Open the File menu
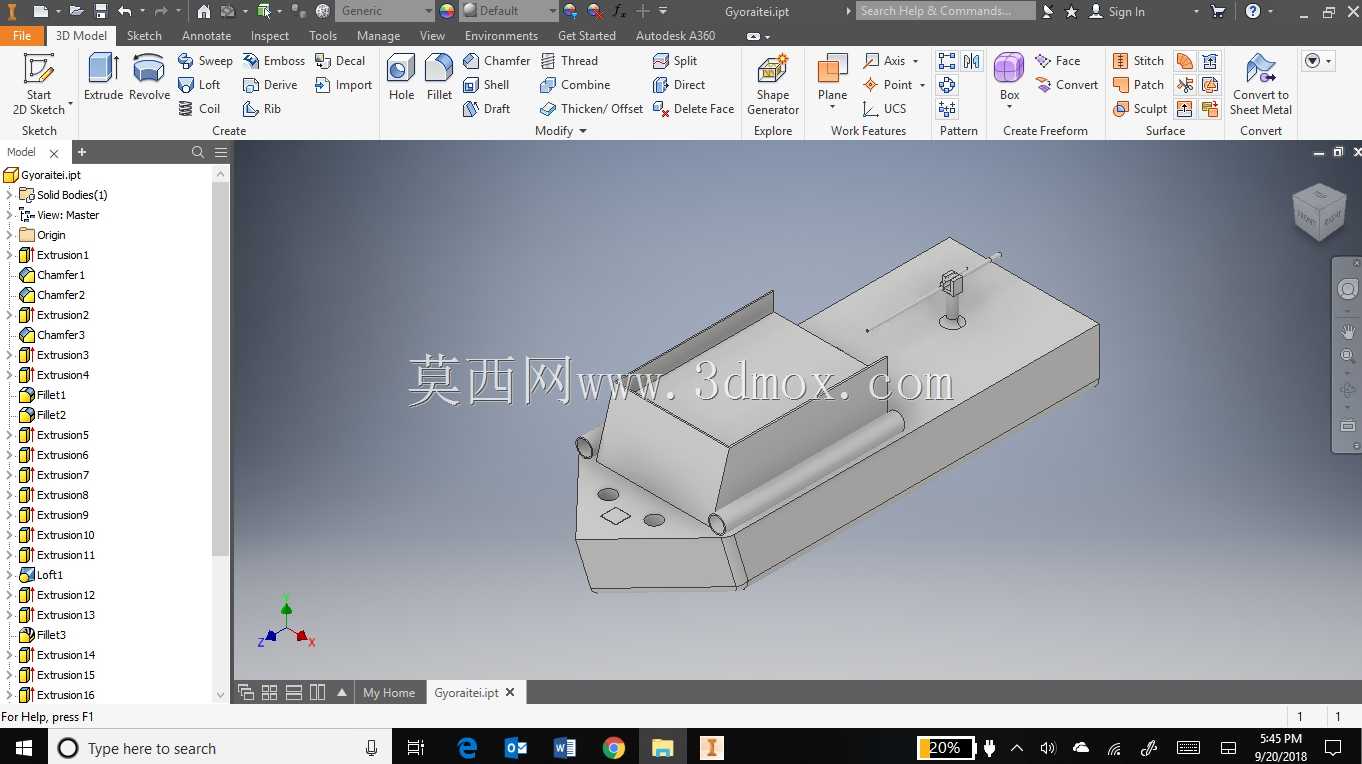 coord(22,35)
